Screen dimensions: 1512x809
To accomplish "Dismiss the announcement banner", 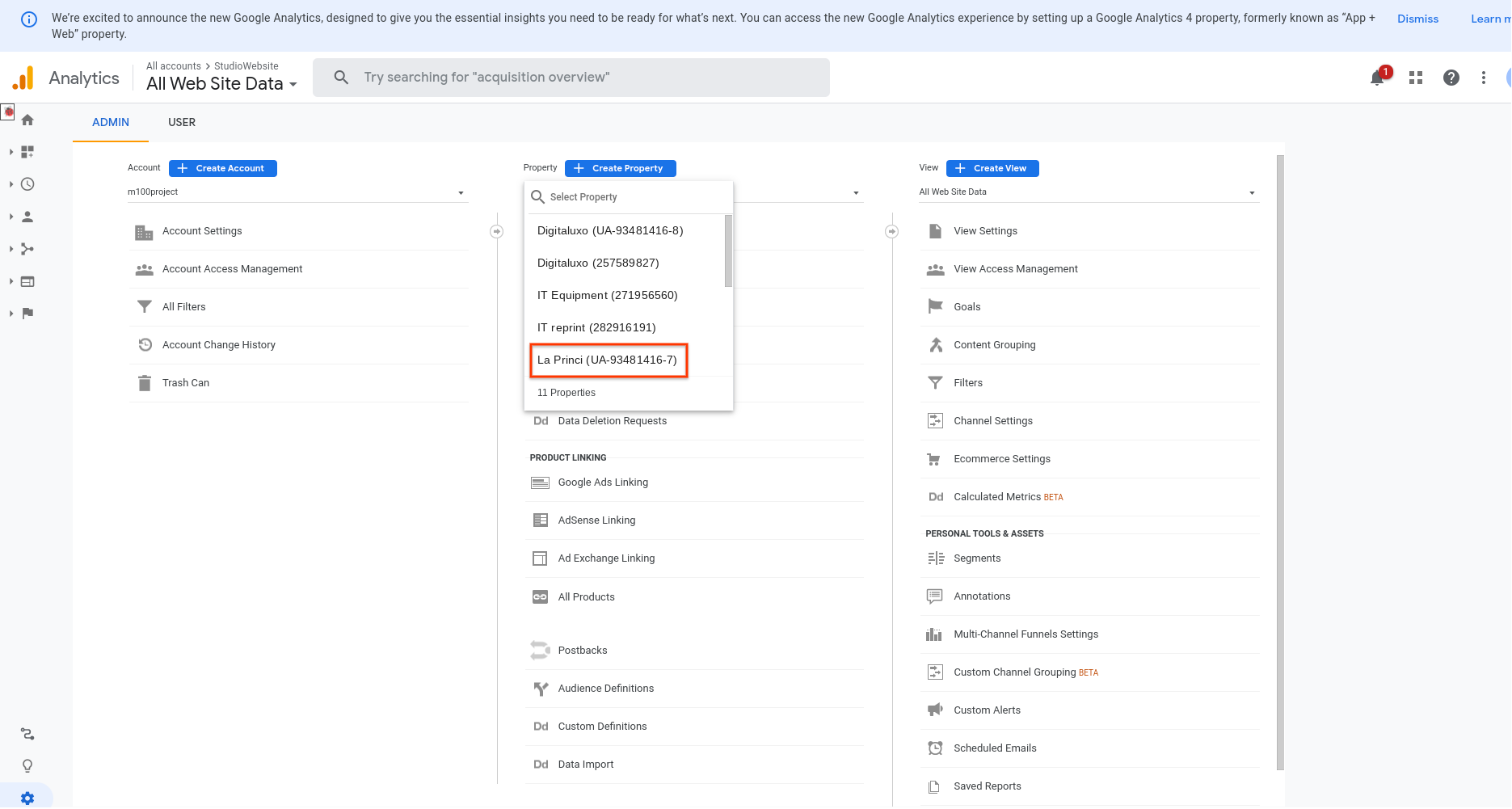I will click(x=1417, y=19).
